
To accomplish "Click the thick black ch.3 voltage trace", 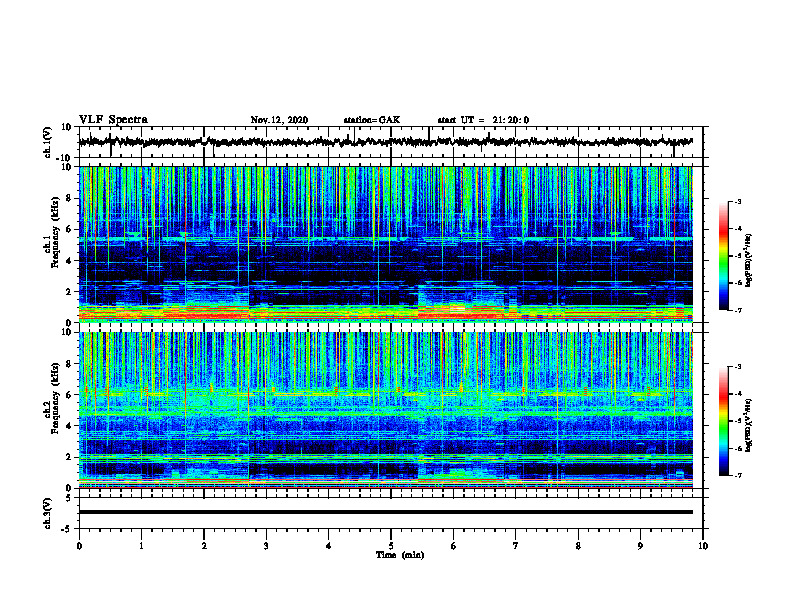I will (x=386, y=512).
